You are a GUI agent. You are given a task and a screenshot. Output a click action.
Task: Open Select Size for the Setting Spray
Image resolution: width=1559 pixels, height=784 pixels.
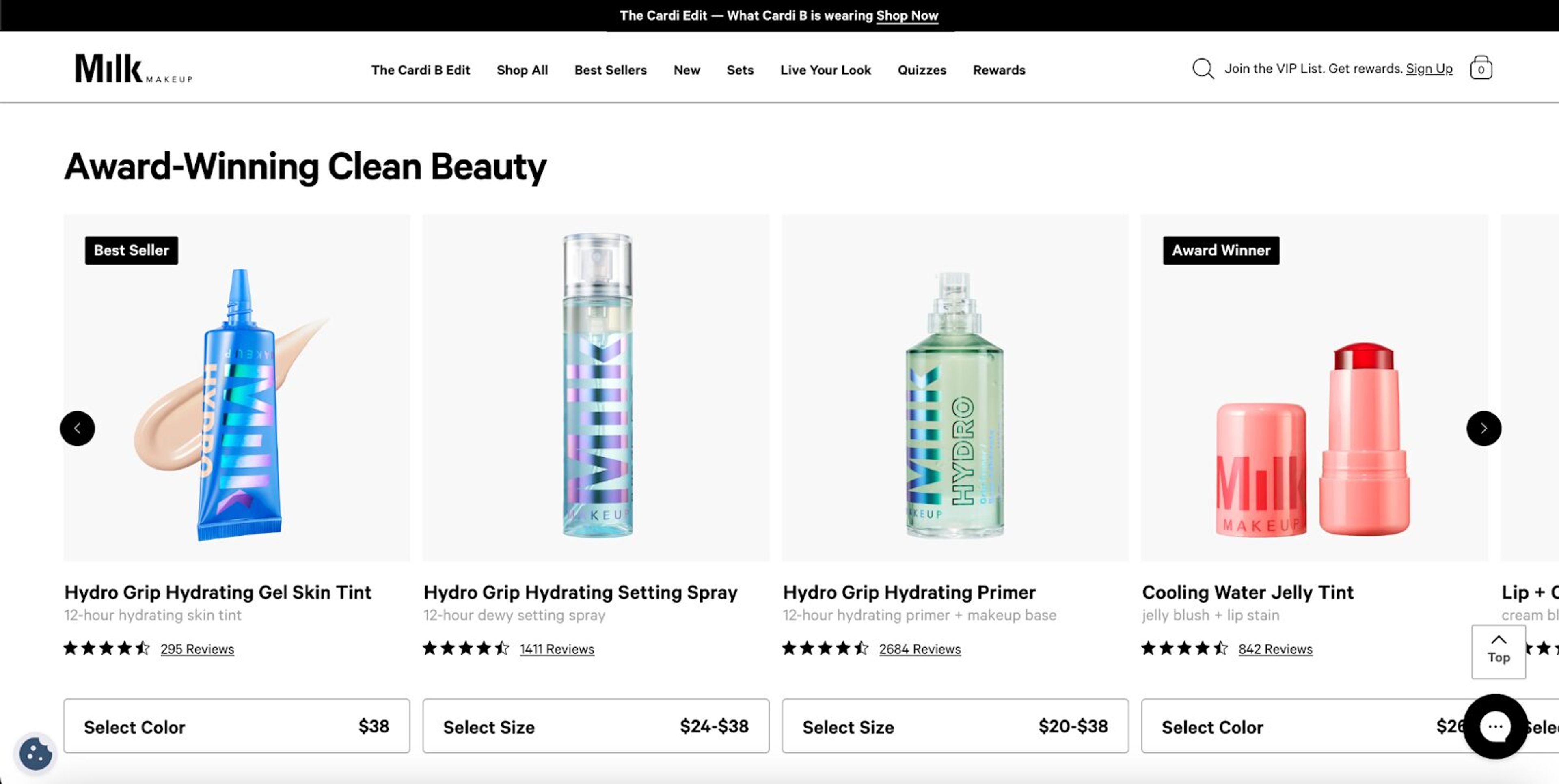pyautogui.click(x=596, y=726)
